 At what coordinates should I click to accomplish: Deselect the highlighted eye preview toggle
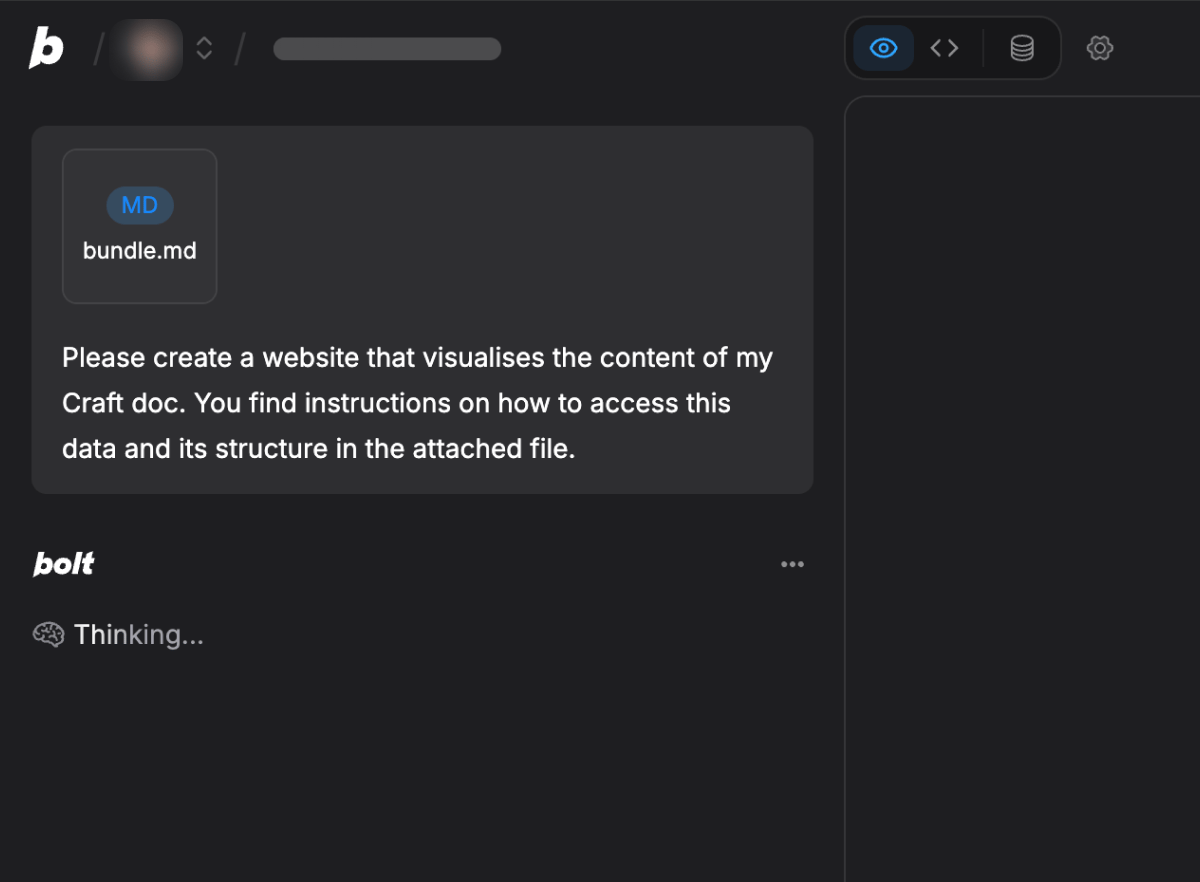(x=882, y=47)
